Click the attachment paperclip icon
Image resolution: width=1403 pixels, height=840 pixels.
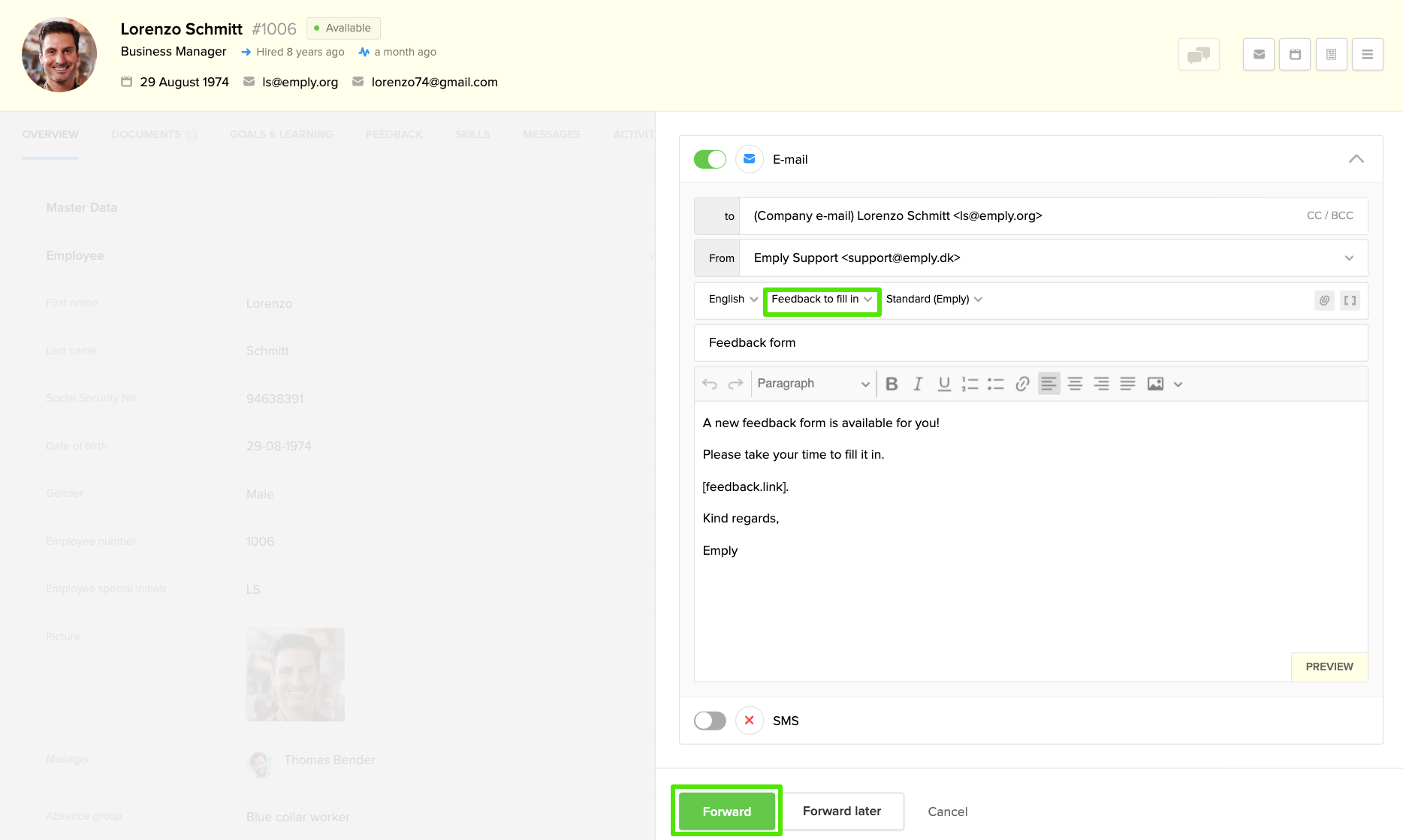tap(1324, 300)
